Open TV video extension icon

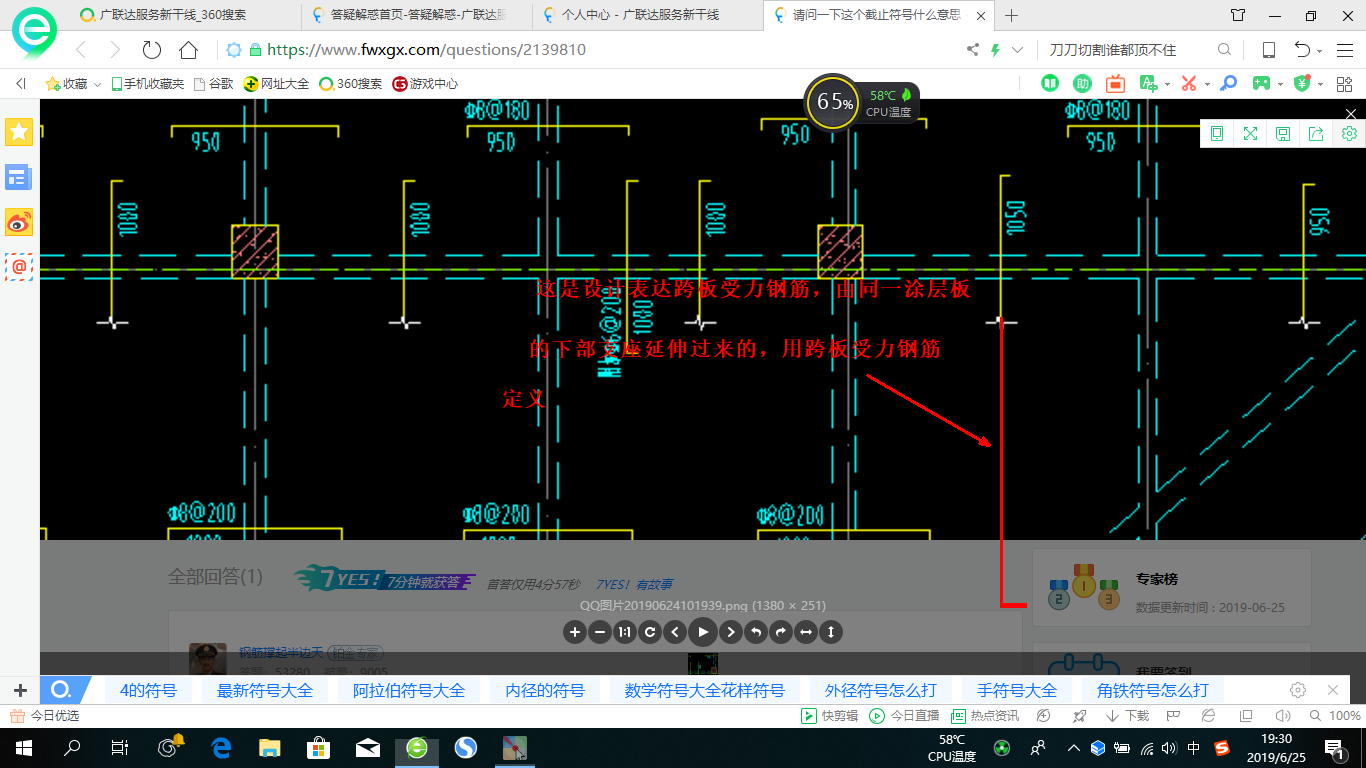1115,84
